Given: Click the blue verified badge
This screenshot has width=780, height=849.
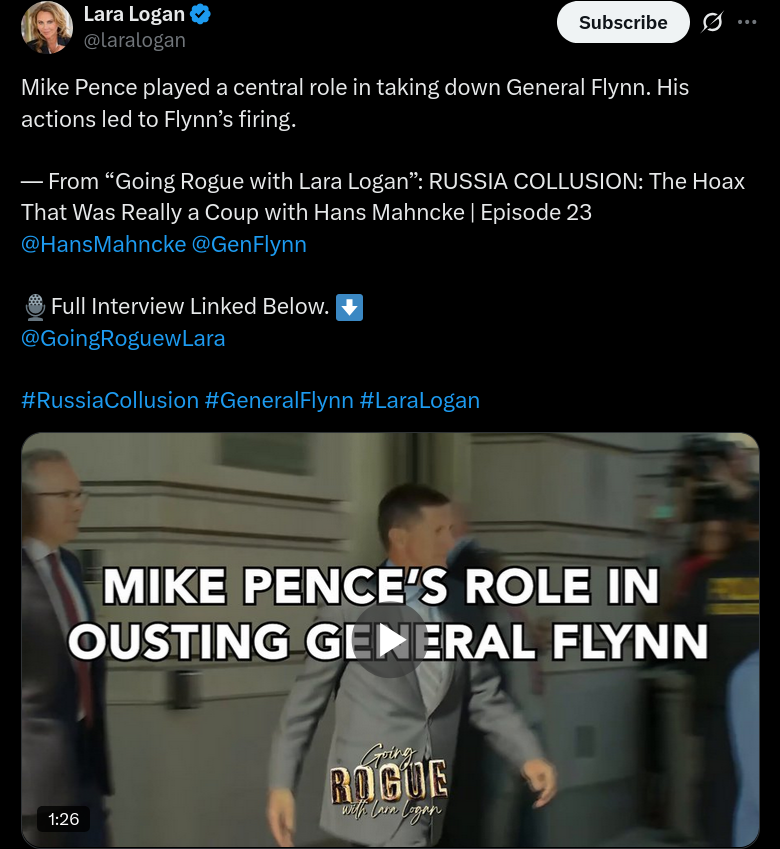Looking at the screenshot, I should (x=201, y=15).
